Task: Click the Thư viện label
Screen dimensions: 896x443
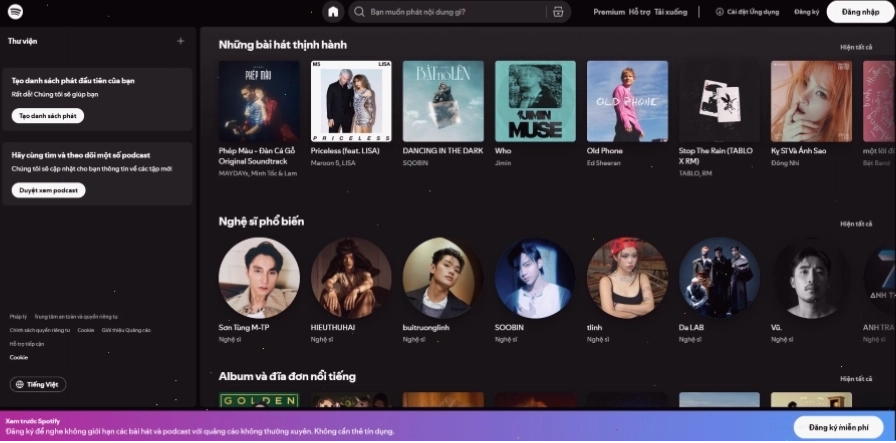Action: [22, 41]
